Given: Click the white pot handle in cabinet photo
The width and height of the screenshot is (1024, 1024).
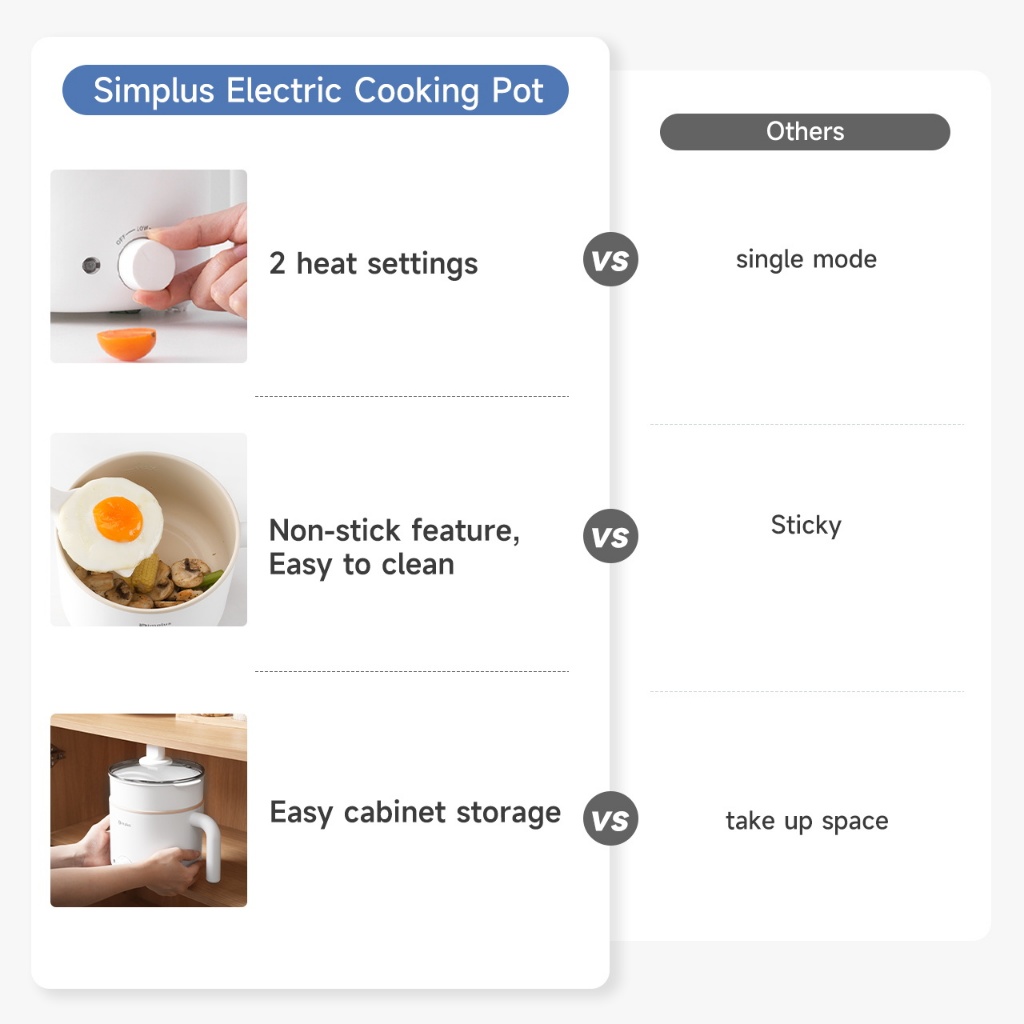Looking at the screenshot, I should (208, 843).
